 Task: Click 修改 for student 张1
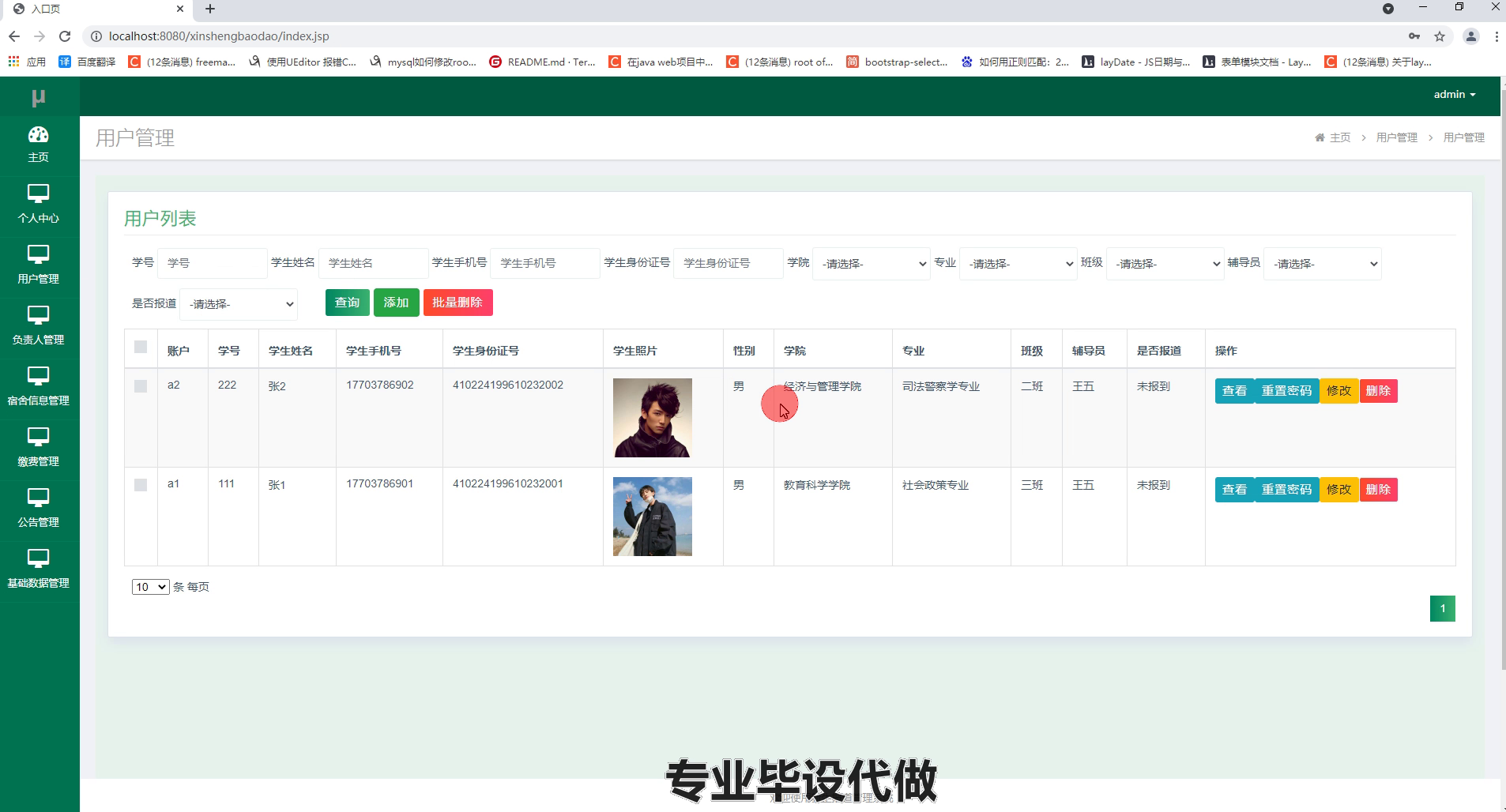pyautogui.click(x=1338, y=490)
